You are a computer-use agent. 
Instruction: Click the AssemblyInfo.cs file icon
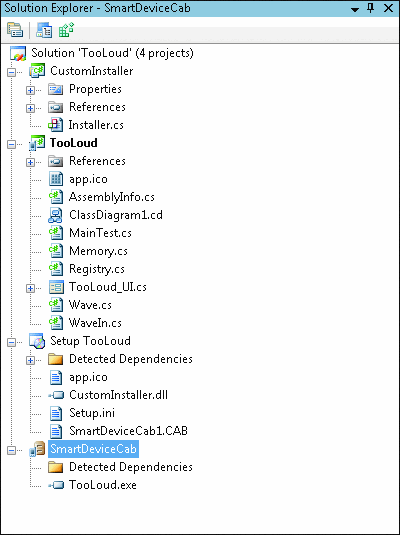(x=56, y=197)
